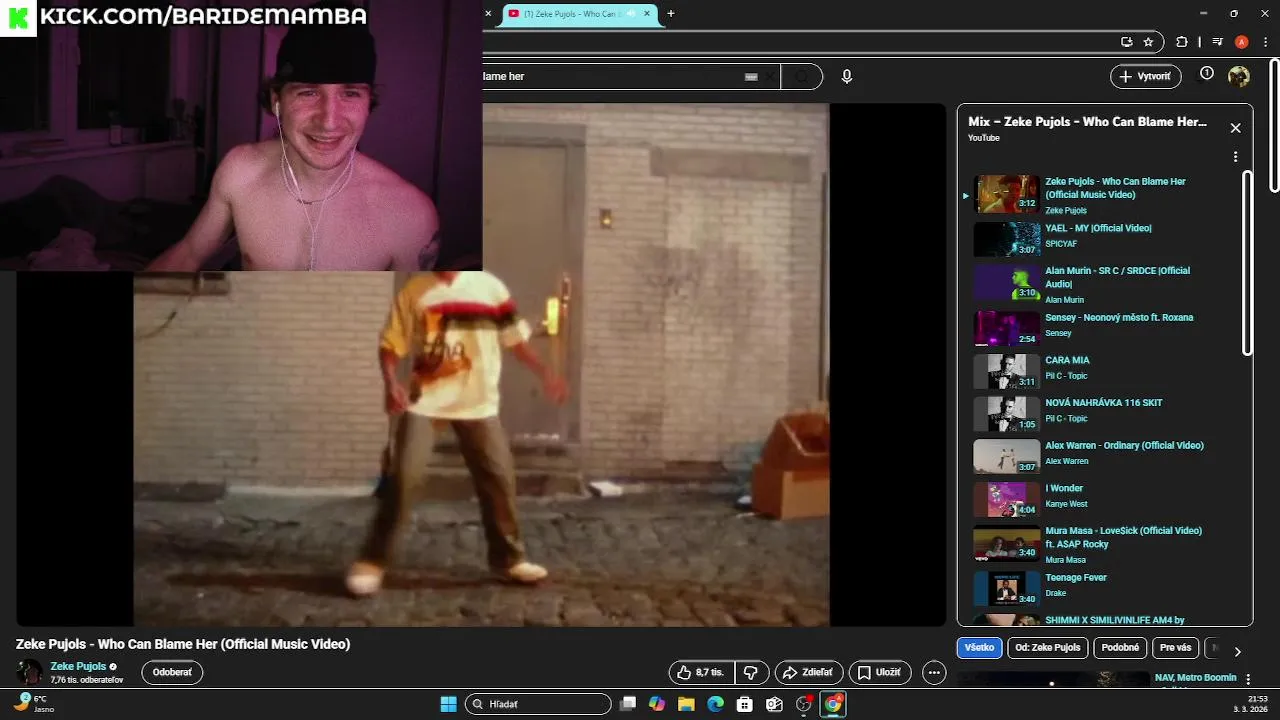Open Zeke Pujols channel avatar
The image size is (1280, 720).
(x=30, y=672)
